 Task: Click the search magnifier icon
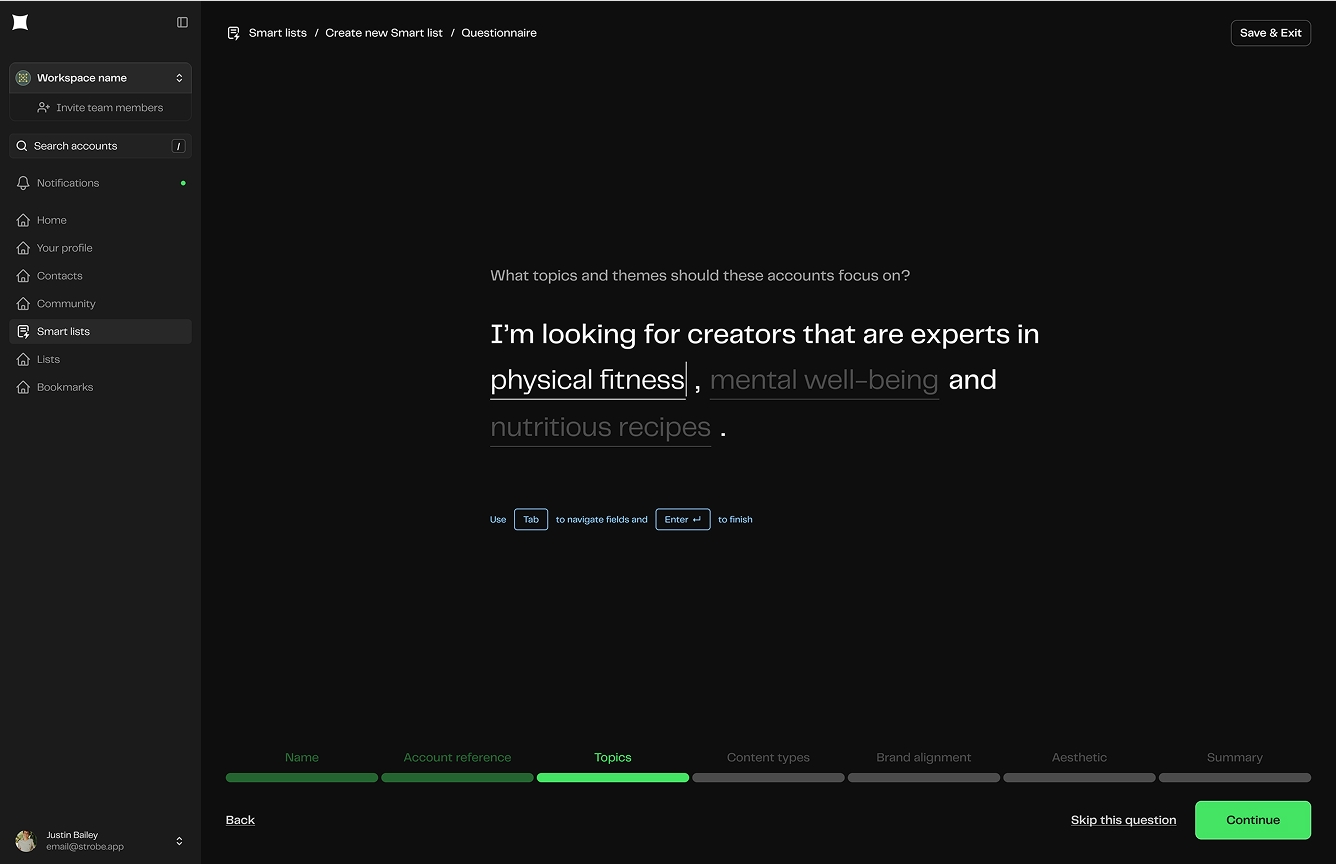[x=22, y=146]
